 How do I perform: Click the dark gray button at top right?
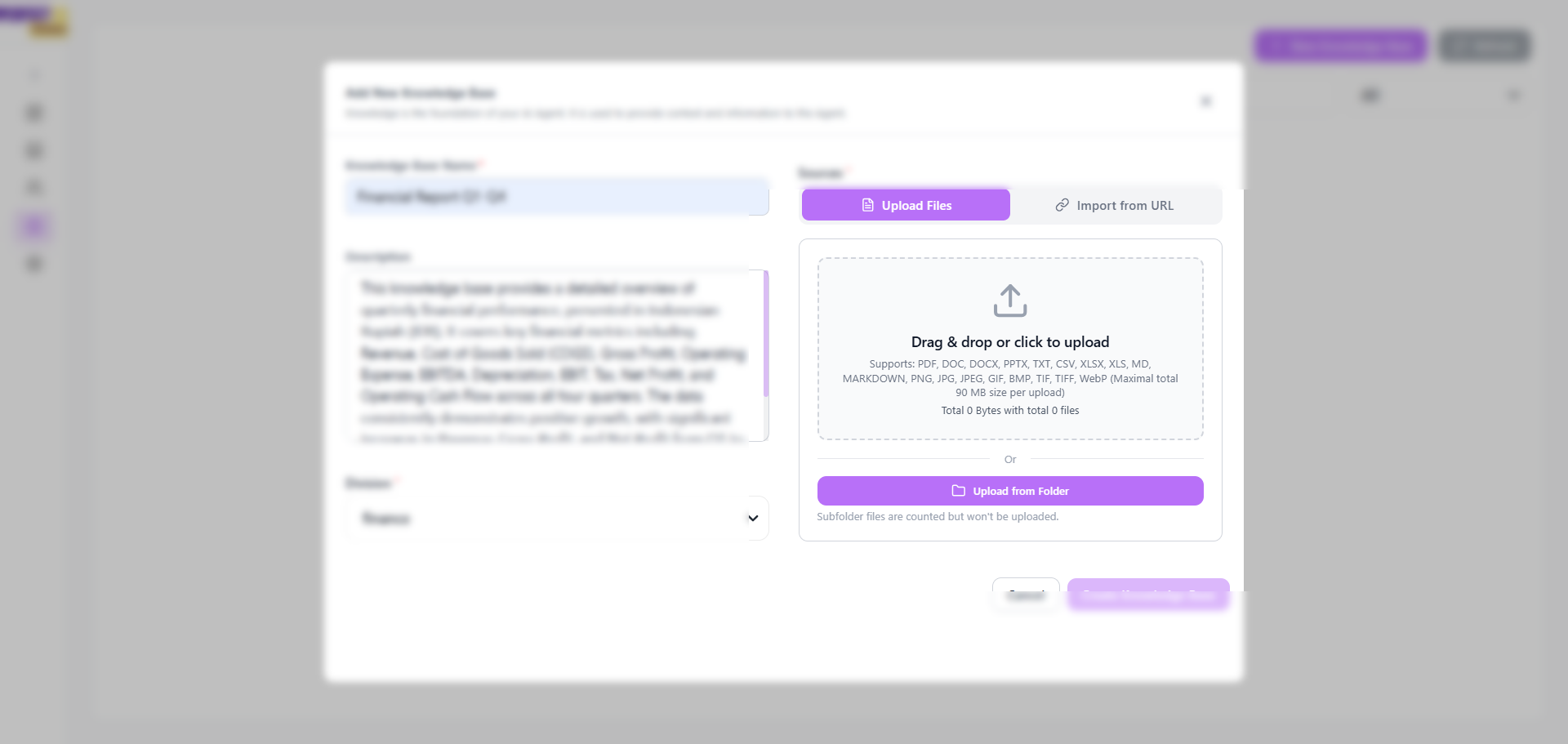point(1485,46)
